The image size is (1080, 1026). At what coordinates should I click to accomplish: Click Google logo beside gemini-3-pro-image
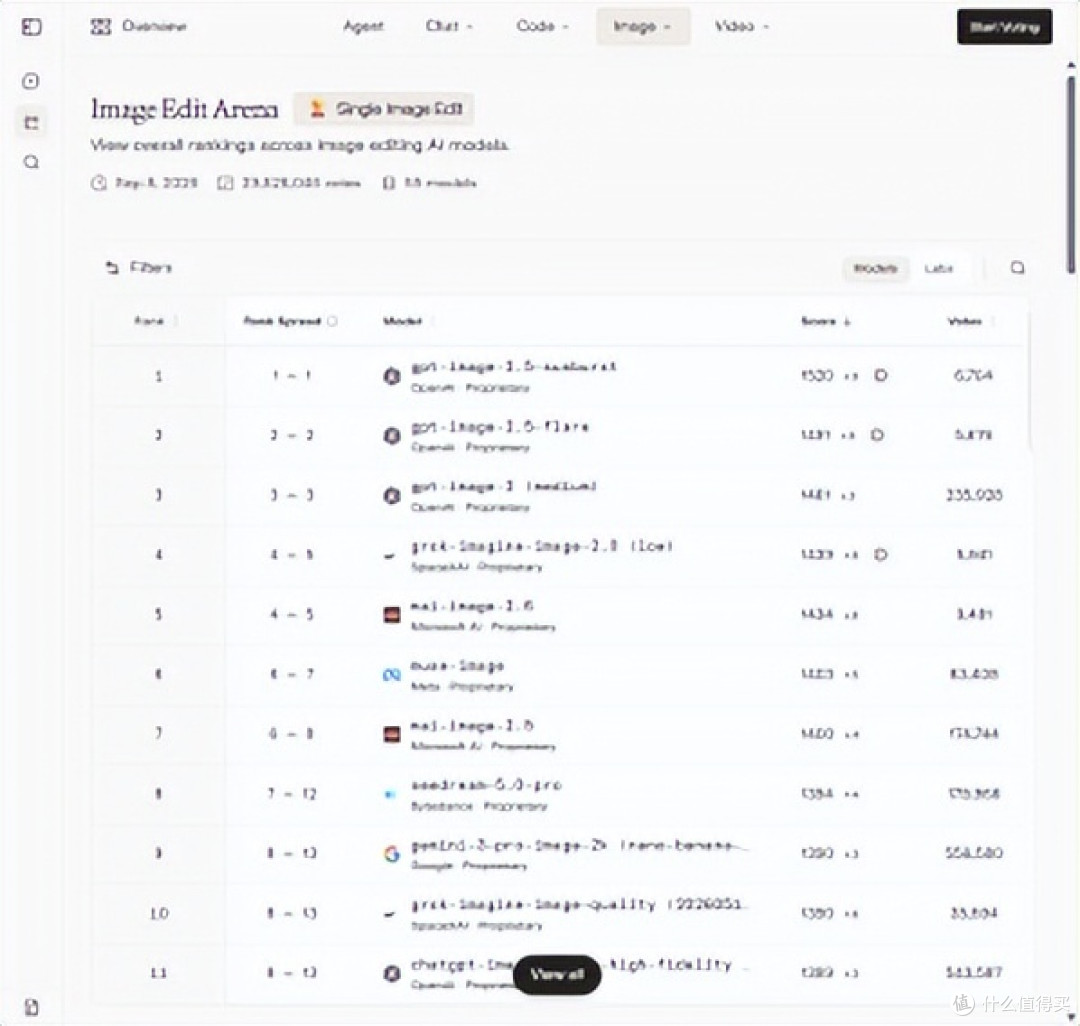click(x=392, y=854)
